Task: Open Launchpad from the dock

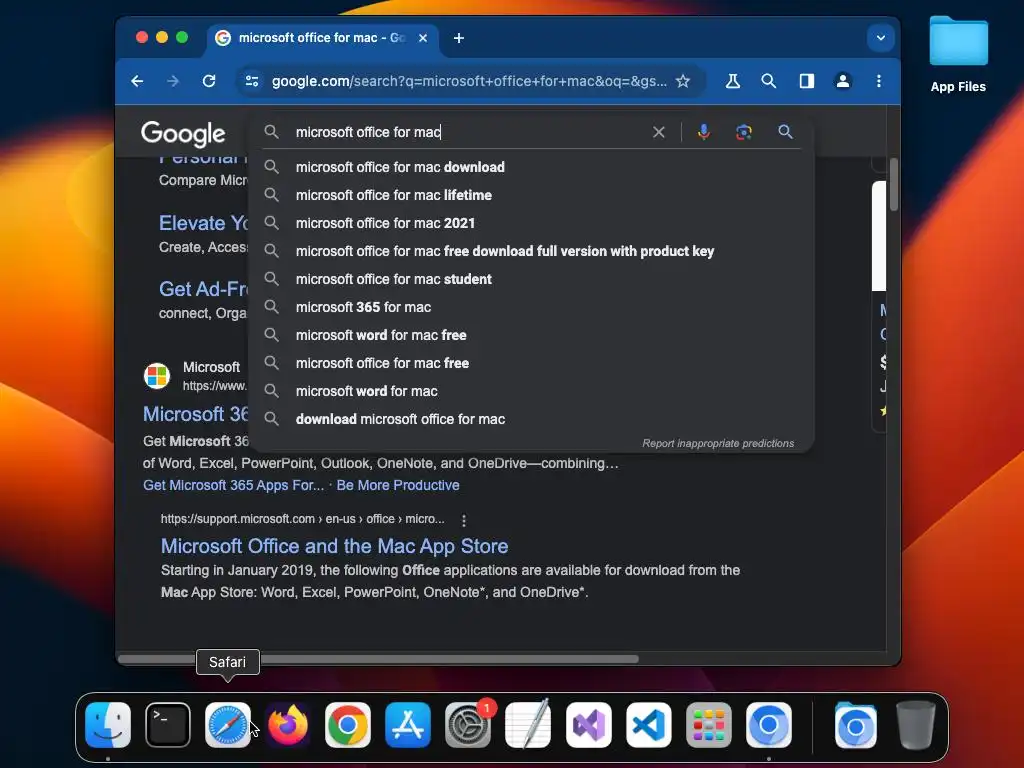Action: coord(709,725)
